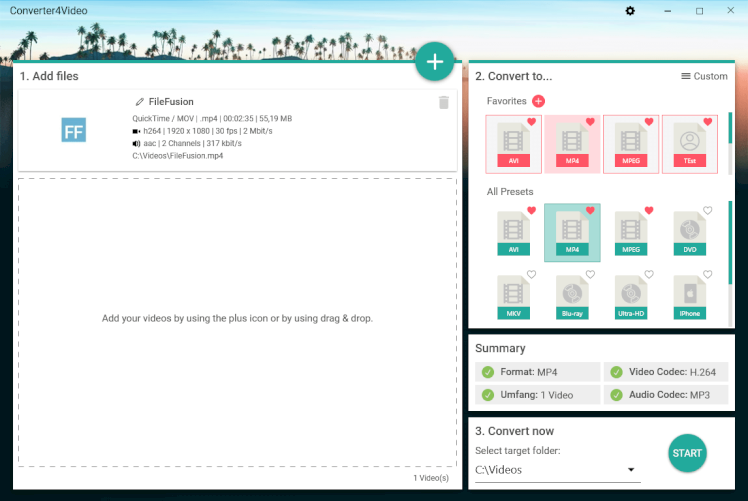Add a favorite with red plus icon
The image size is (748, 501).
(x=538, y=101)
